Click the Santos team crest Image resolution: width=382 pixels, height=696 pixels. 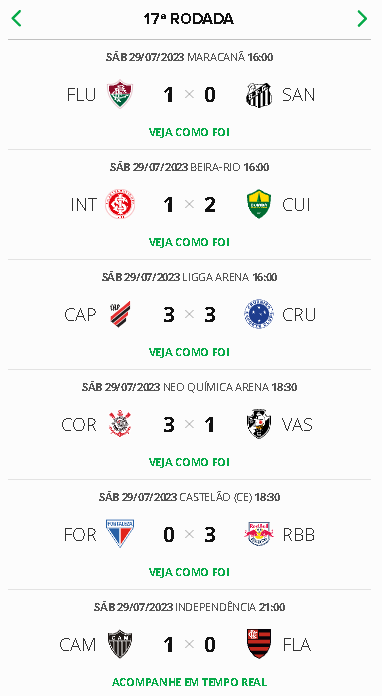pos(259,95)
